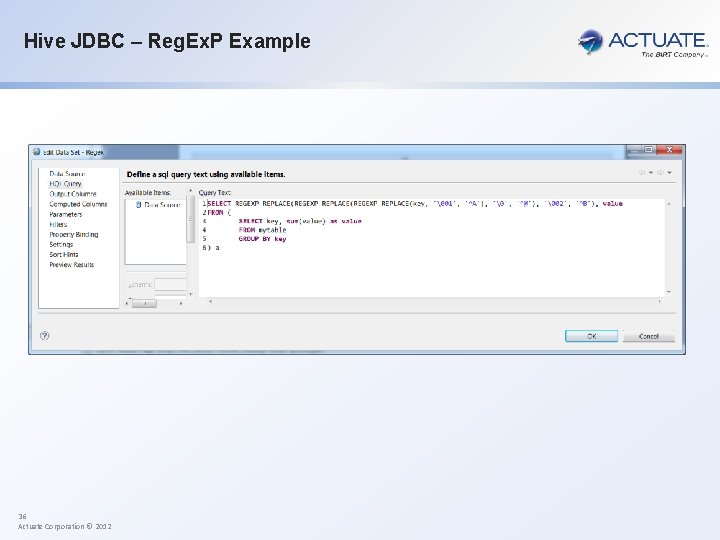Click the forward navigation arrow icon
The height and width of the screenshot is (540, 720).
660,173
